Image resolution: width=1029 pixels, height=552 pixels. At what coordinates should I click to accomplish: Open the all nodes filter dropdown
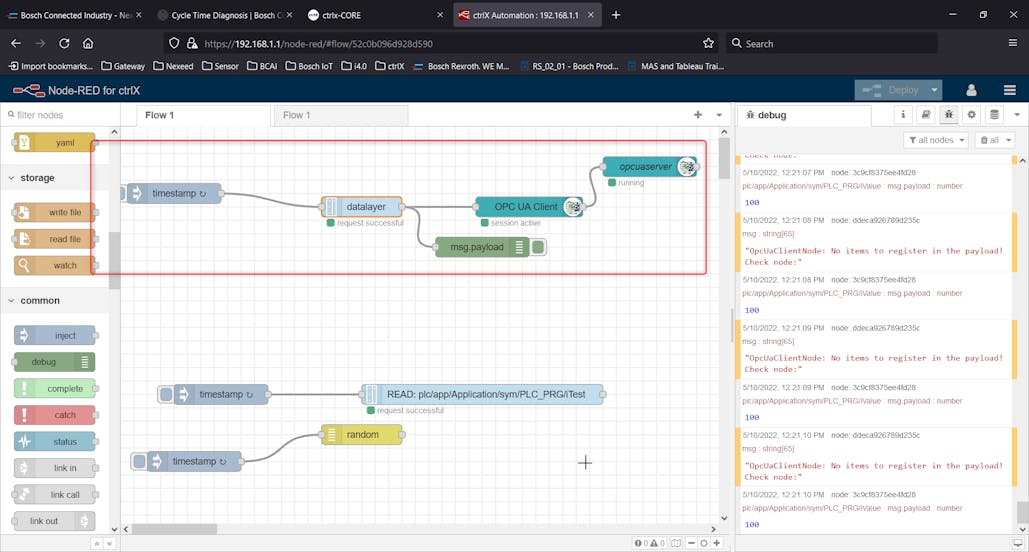click(x=935, y=140)
